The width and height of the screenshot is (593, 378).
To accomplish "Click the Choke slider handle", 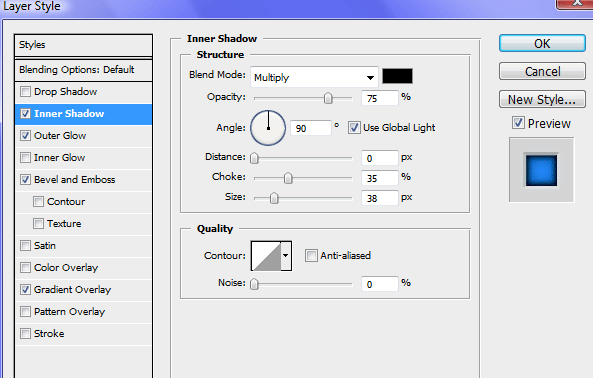I will [x=288, y=178].
